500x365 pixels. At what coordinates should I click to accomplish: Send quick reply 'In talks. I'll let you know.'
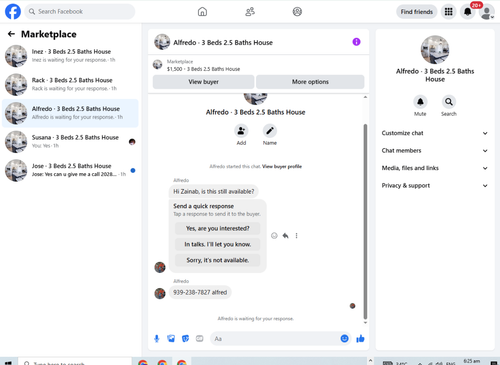[218, 244]
